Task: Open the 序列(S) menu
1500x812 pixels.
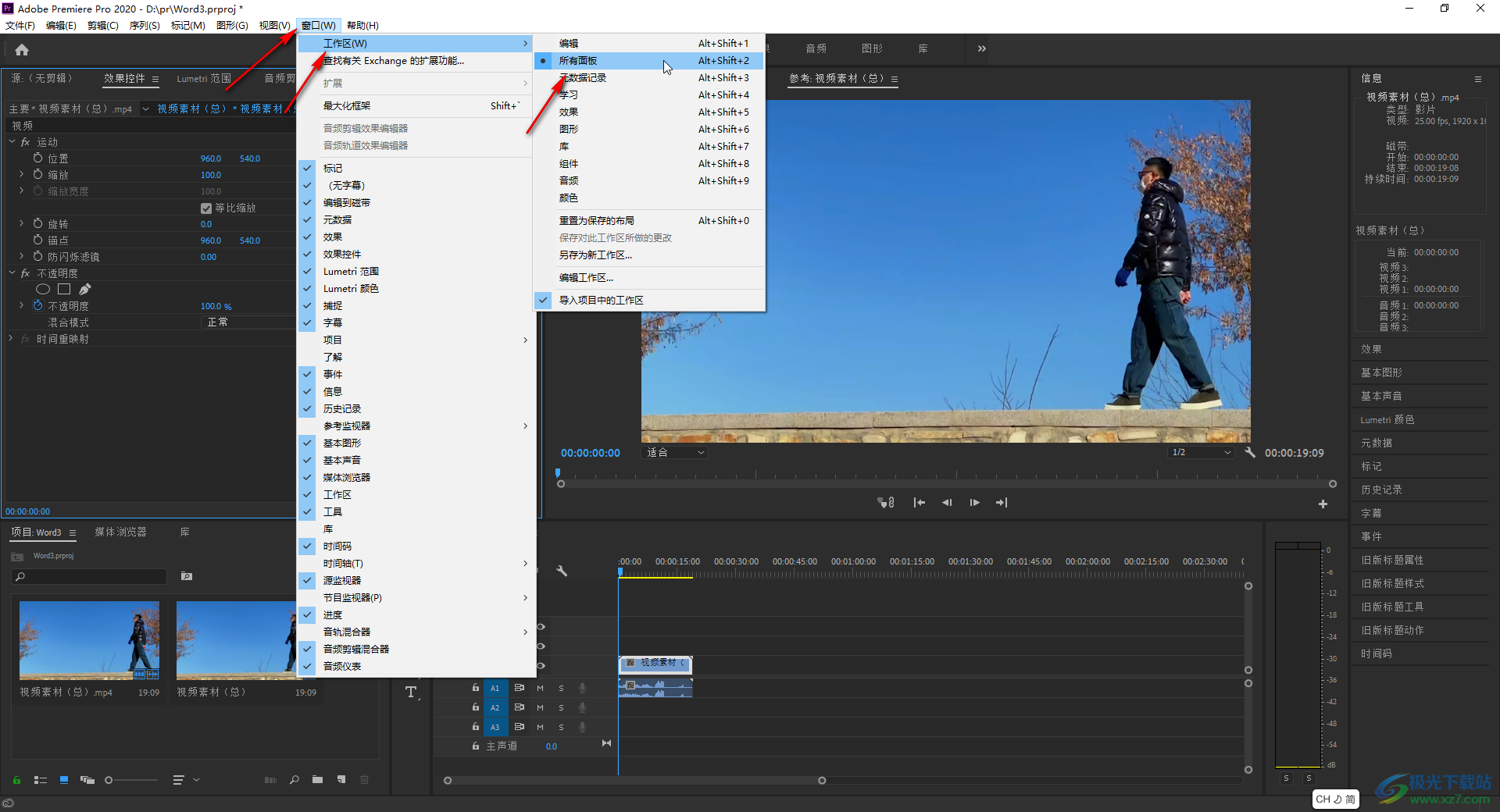Action: 144,26
